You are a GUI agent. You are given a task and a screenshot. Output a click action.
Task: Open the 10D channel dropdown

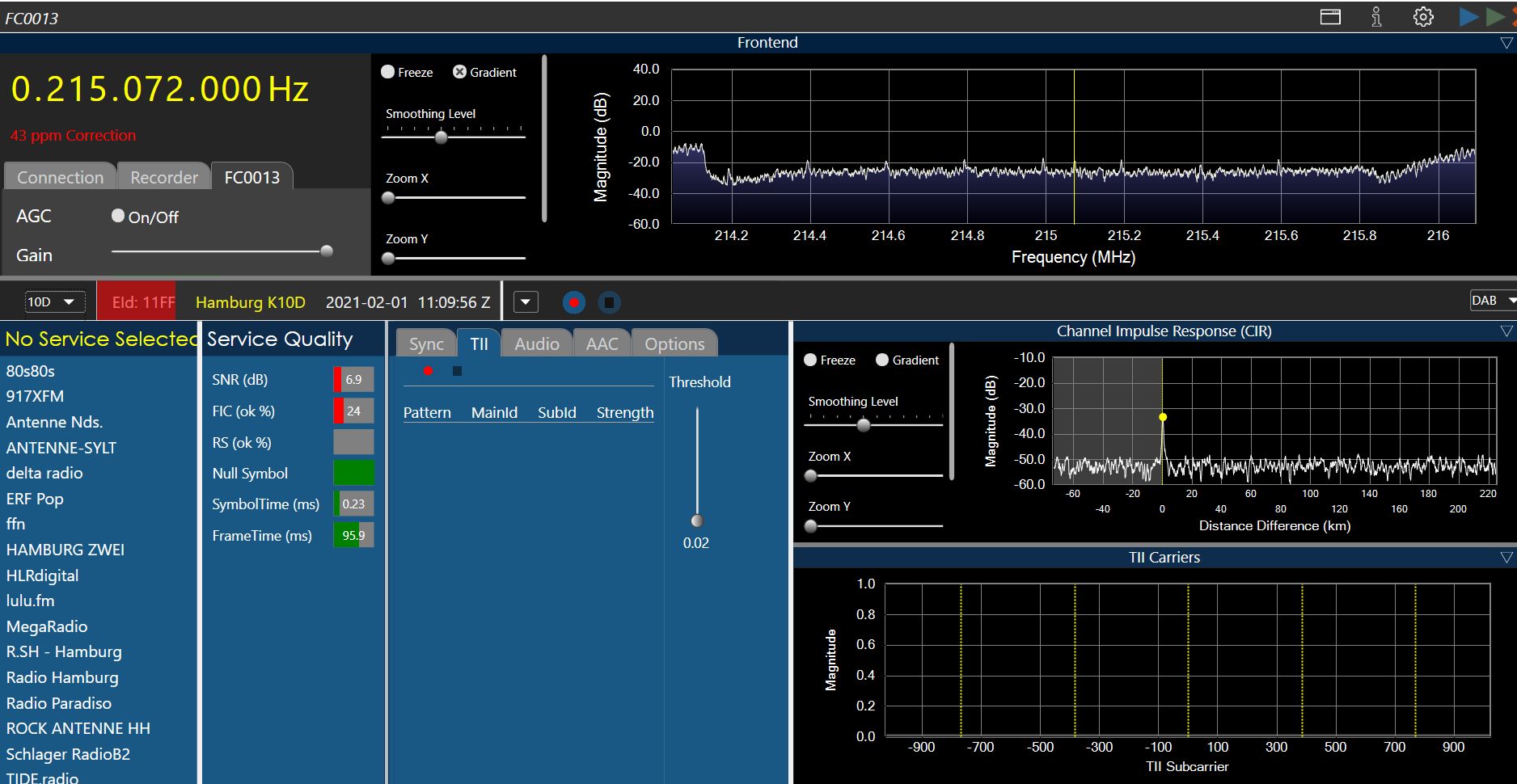[53, 302]
